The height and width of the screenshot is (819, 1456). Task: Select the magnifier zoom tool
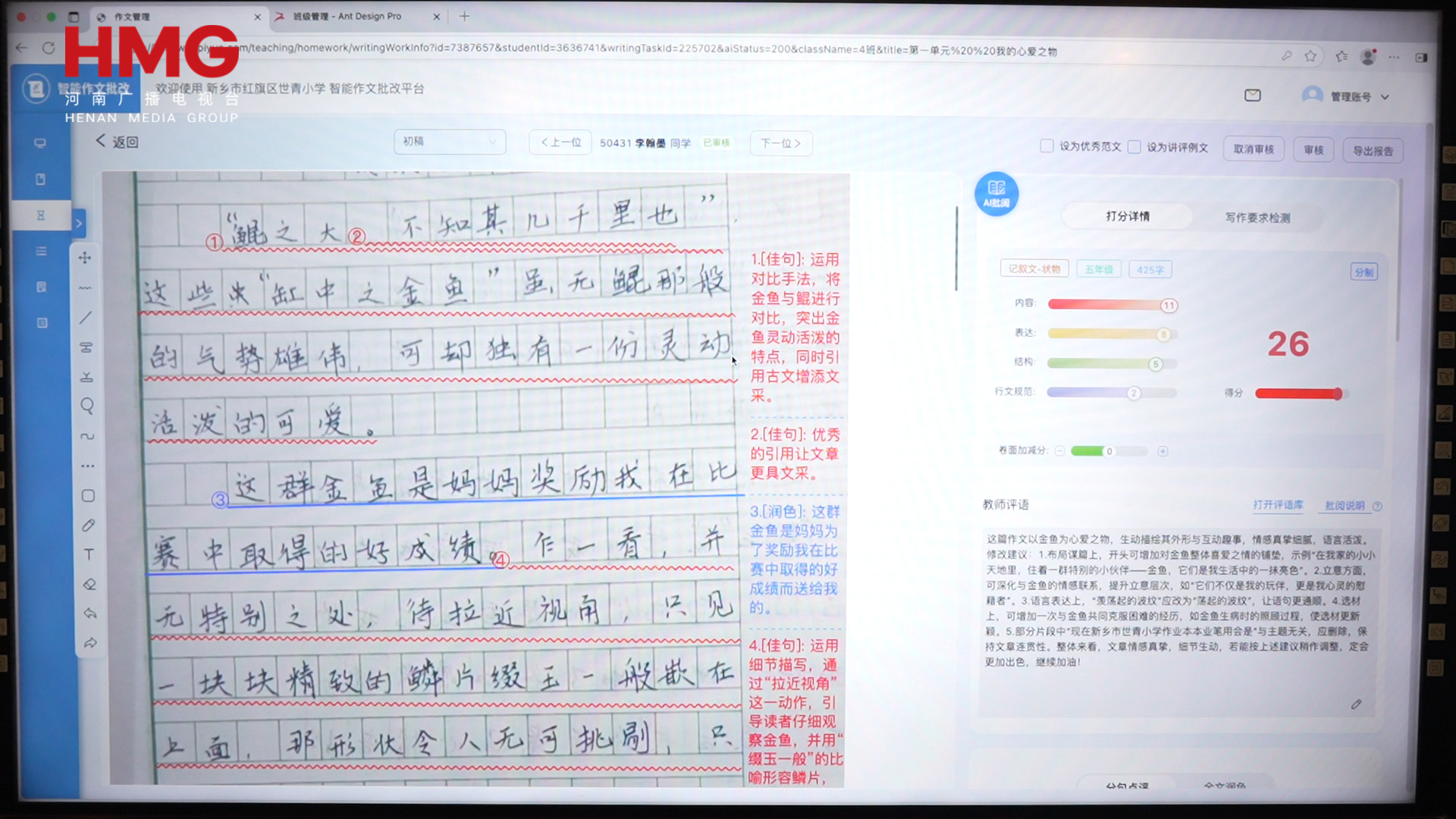pos(87,406)
